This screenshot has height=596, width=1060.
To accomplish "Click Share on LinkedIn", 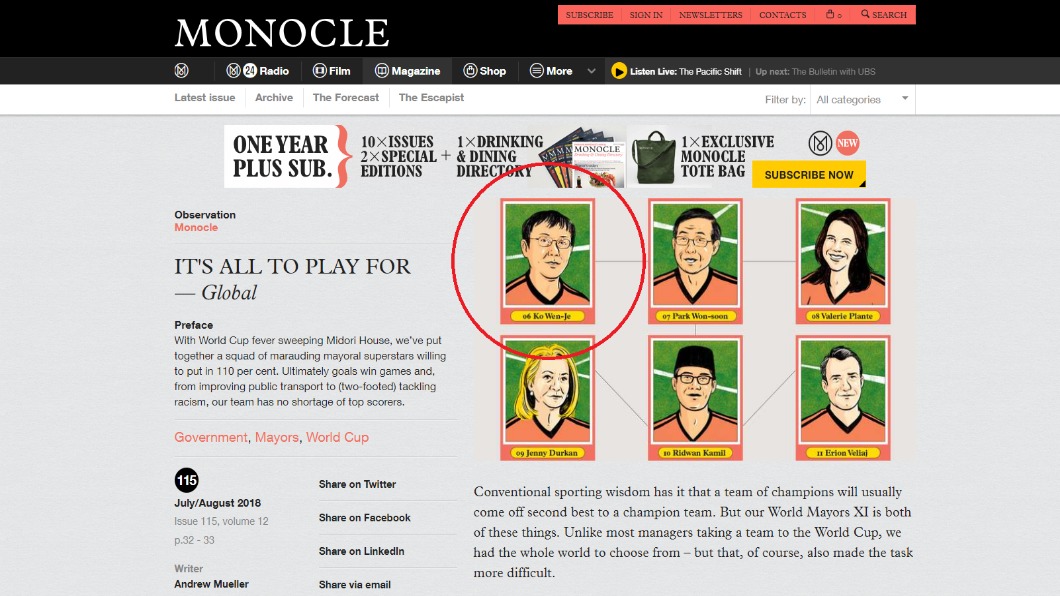I will (362, 551).
